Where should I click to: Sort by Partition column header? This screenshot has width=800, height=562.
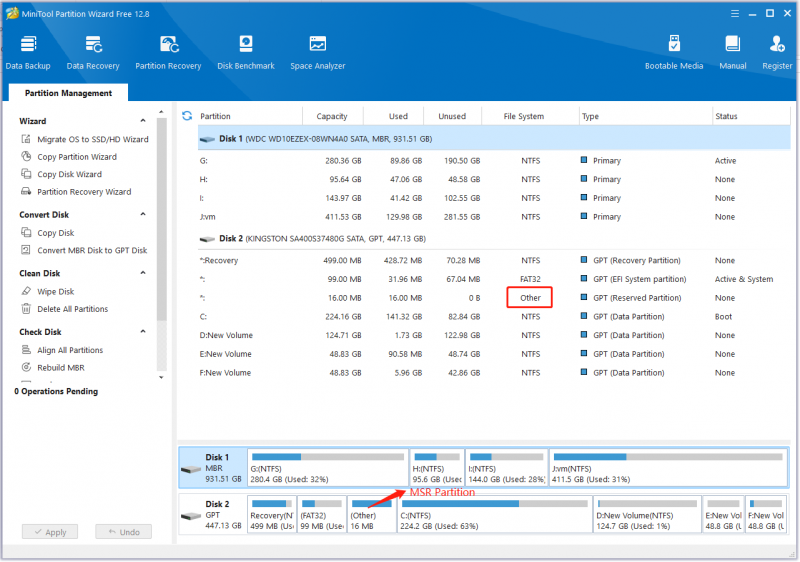(215, 116)
